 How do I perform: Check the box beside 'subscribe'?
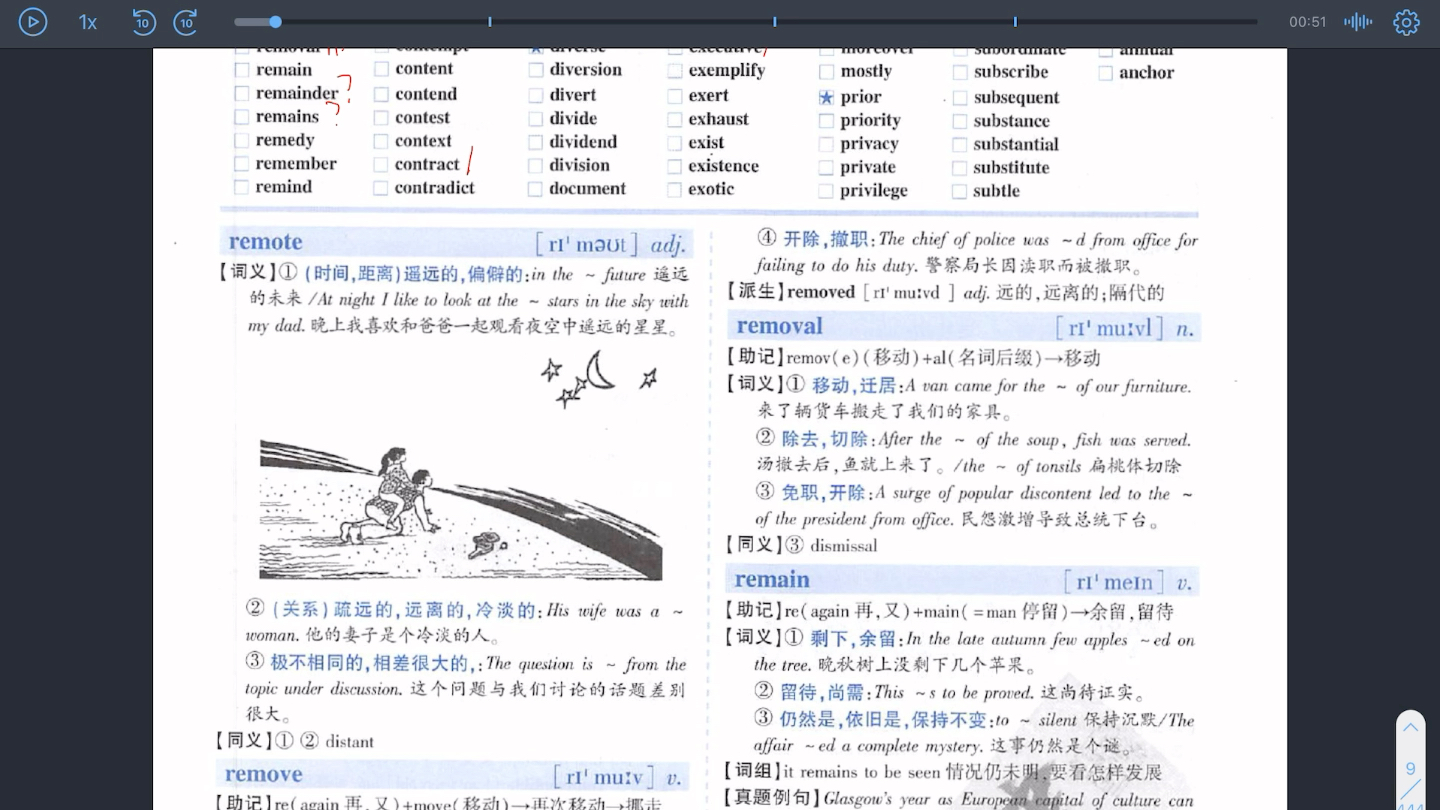pyautogui.click(x=960, y=72)
